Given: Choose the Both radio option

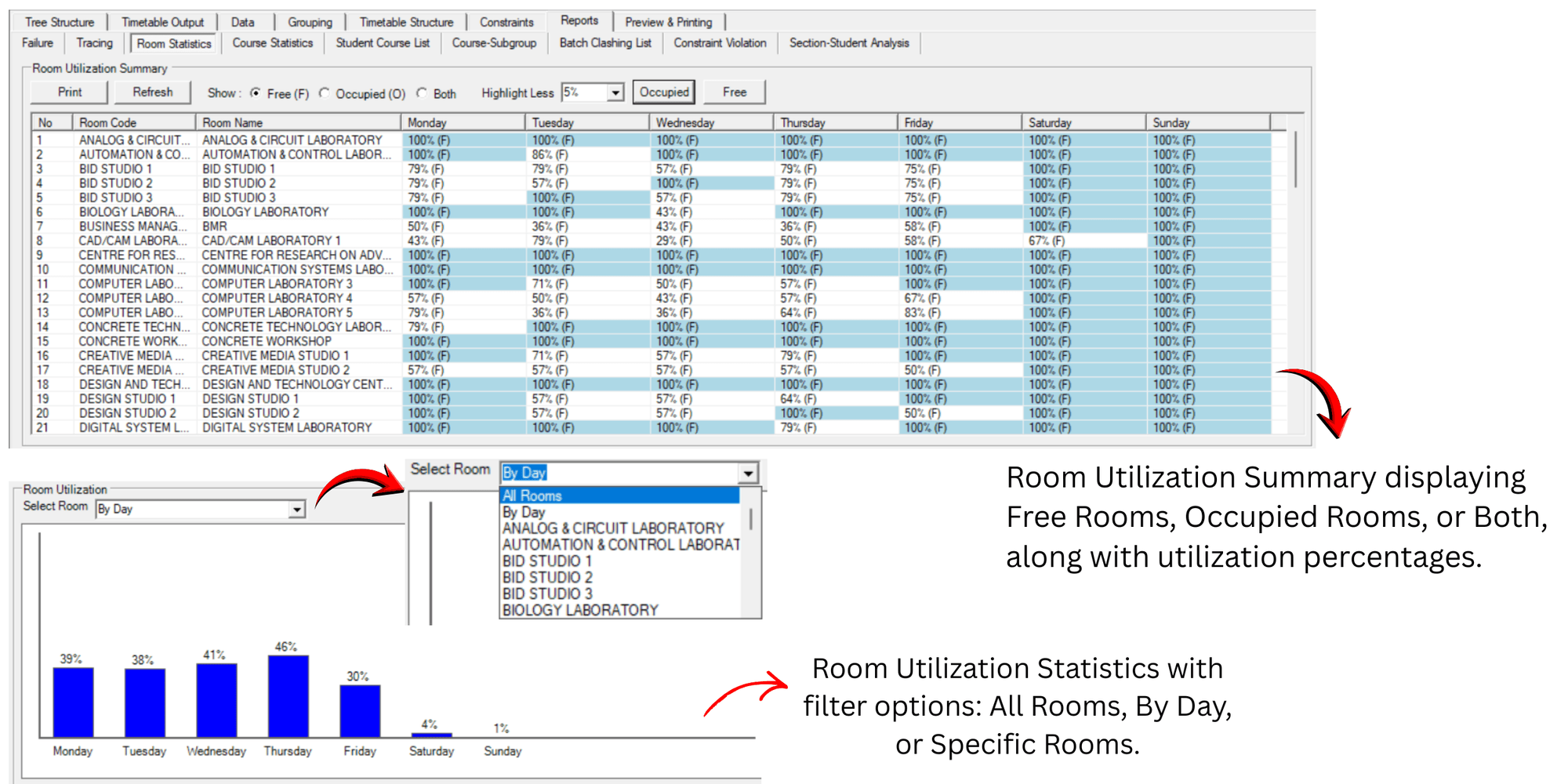Looking at the screenshot, I should (x=422, y=93).
